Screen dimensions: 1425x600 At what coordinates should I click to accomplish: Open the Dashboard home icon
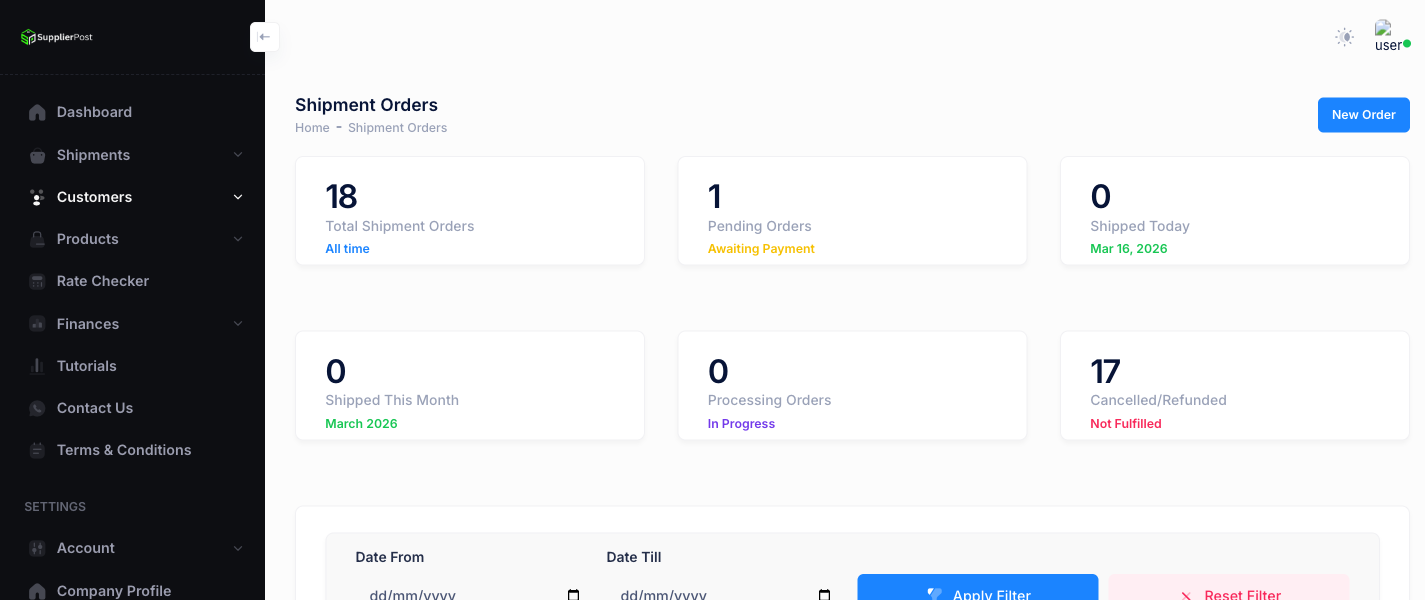(36, 112)
